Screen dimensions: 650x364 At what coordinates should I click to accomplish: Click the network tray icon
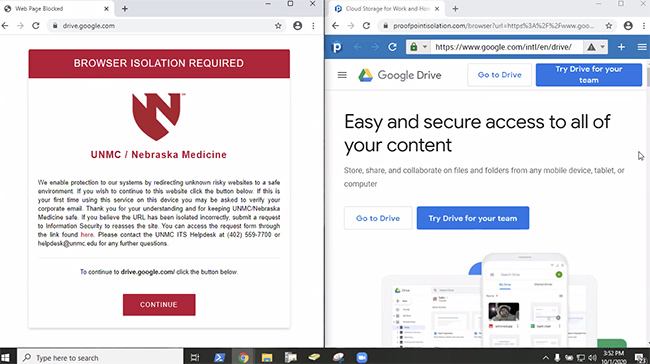pos(581,358)
